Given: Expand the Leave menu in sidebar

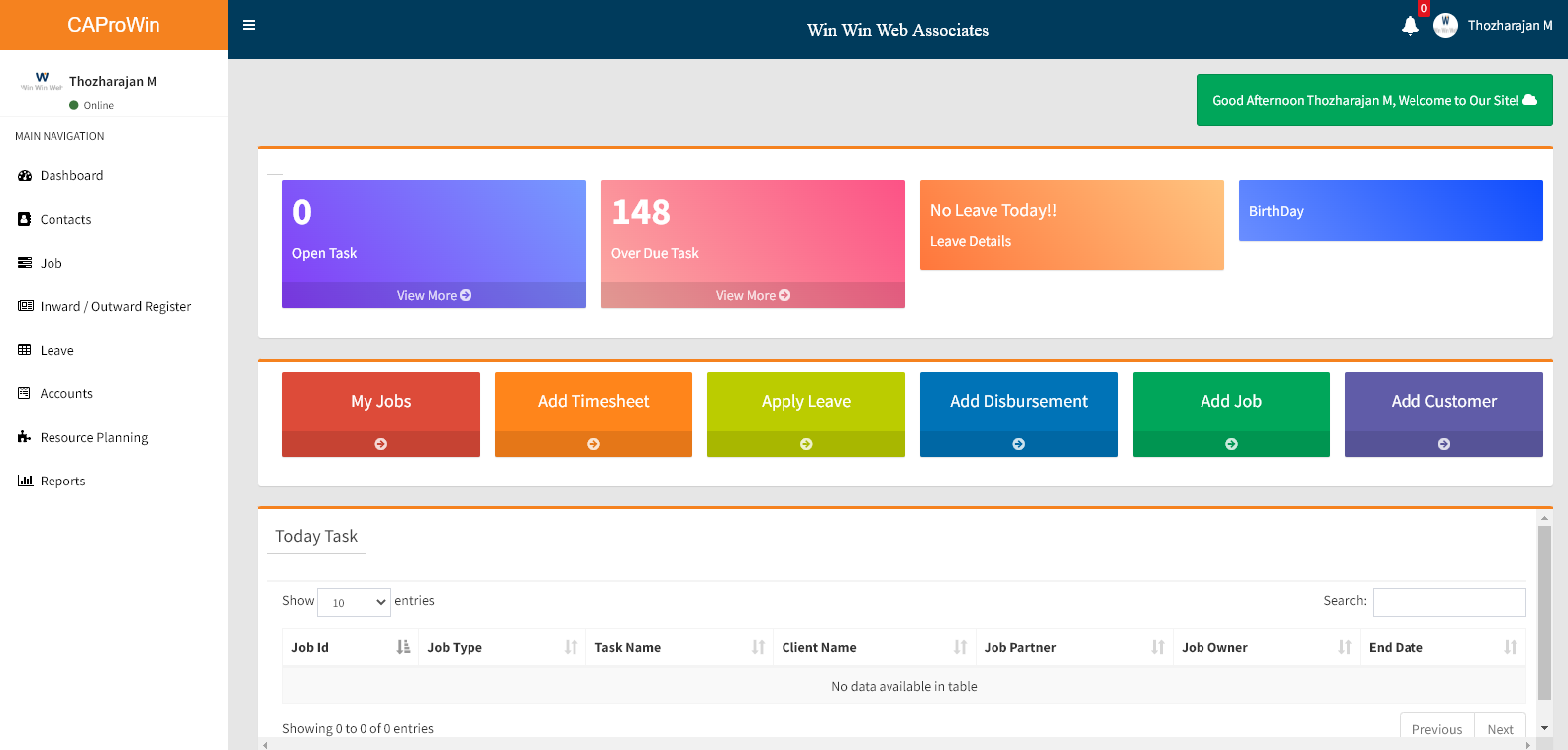Looking at the screenshot, I should [x=56, y=351].
